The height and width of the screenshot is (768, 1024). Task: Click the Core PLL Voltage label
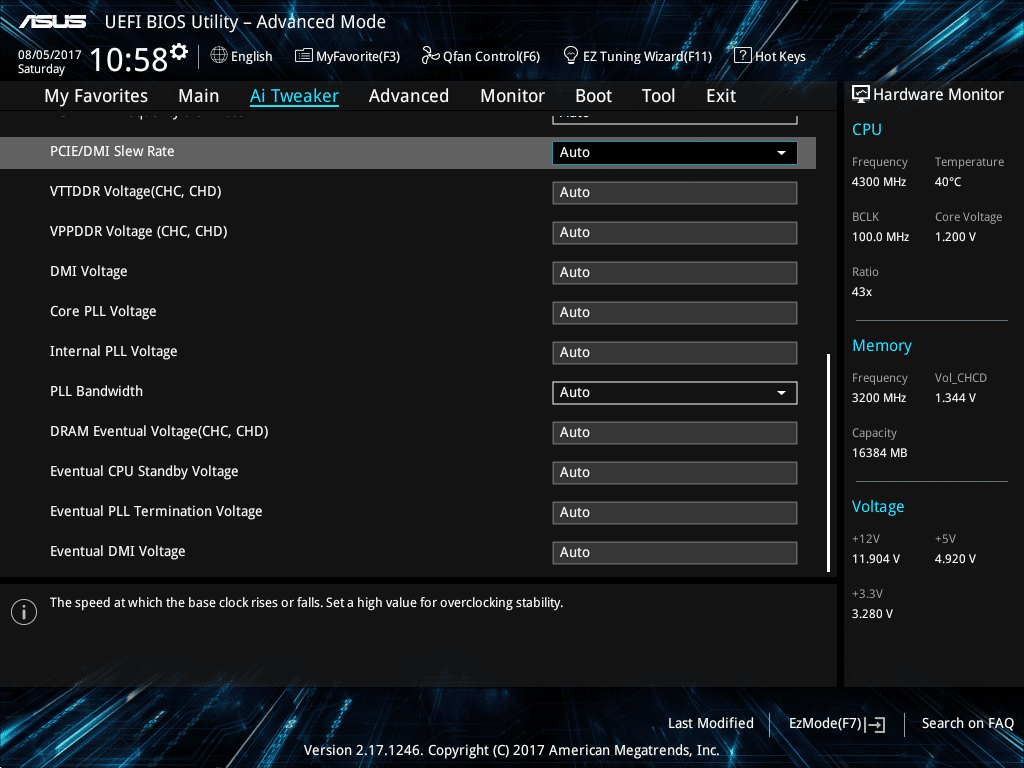[103, 312]
